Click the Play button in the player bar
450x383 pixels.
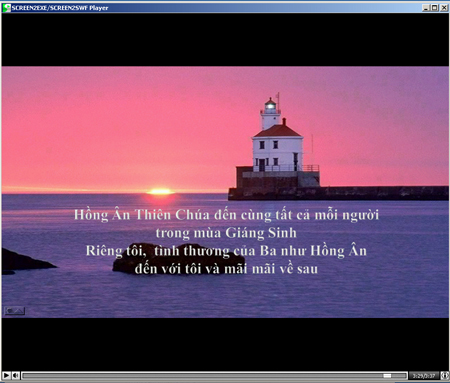tap(6, 376)
